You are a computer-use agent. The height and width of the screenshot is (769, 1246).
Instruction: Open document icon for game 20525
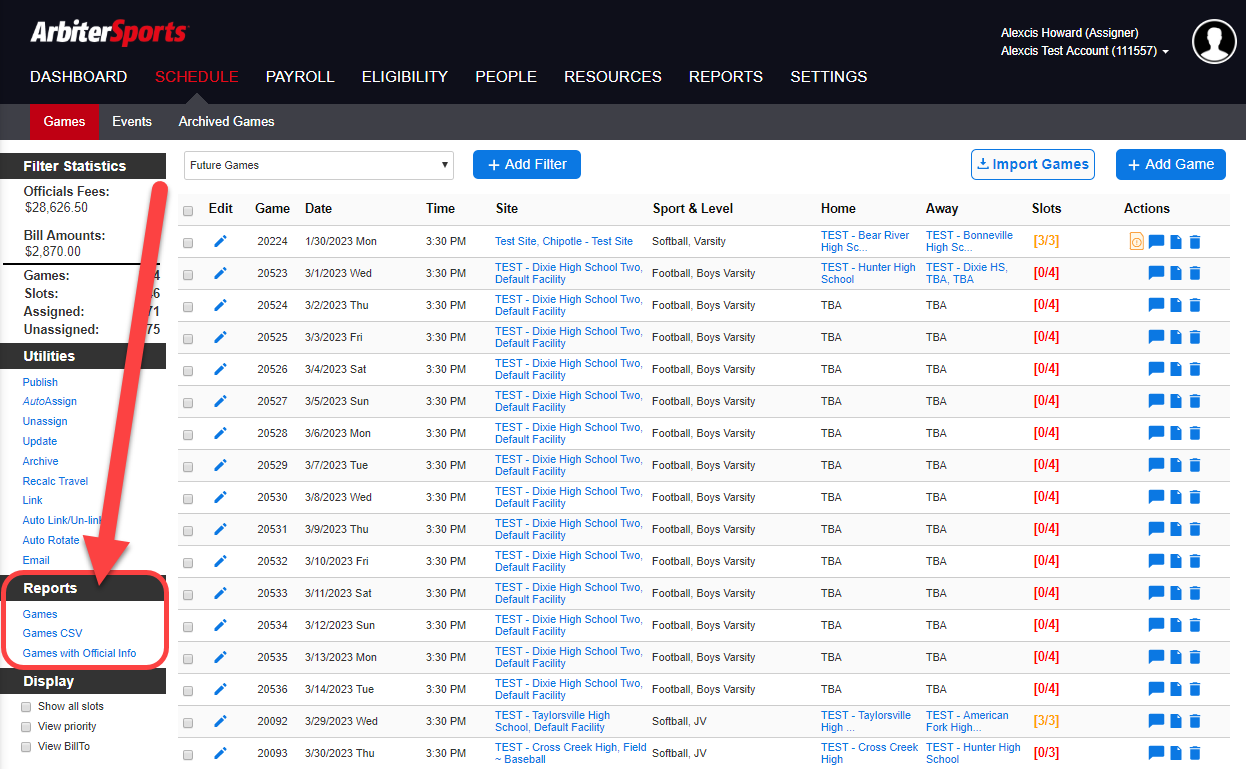point(1176,337)
